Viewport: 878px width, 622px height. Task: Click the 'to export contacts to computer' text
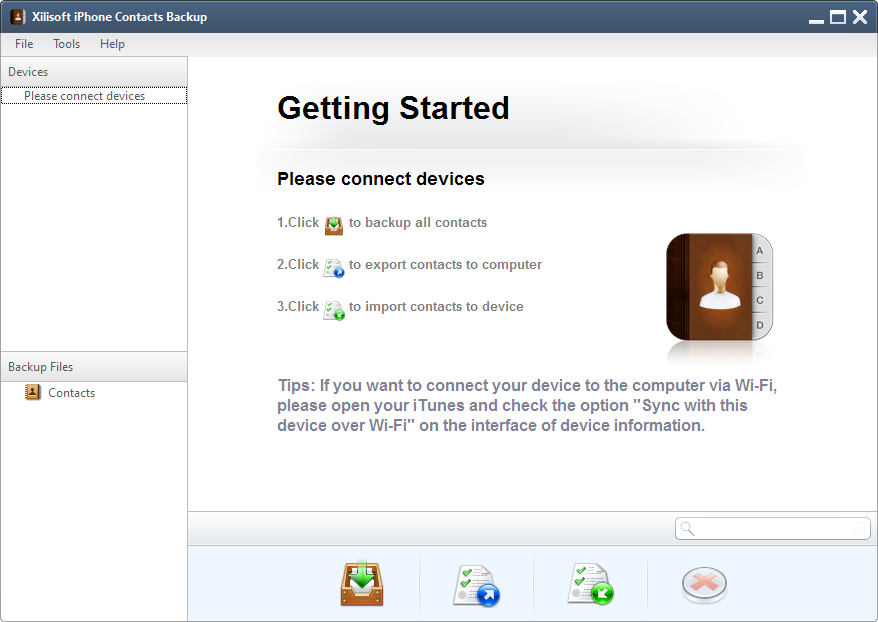click(x=445, y=264)
